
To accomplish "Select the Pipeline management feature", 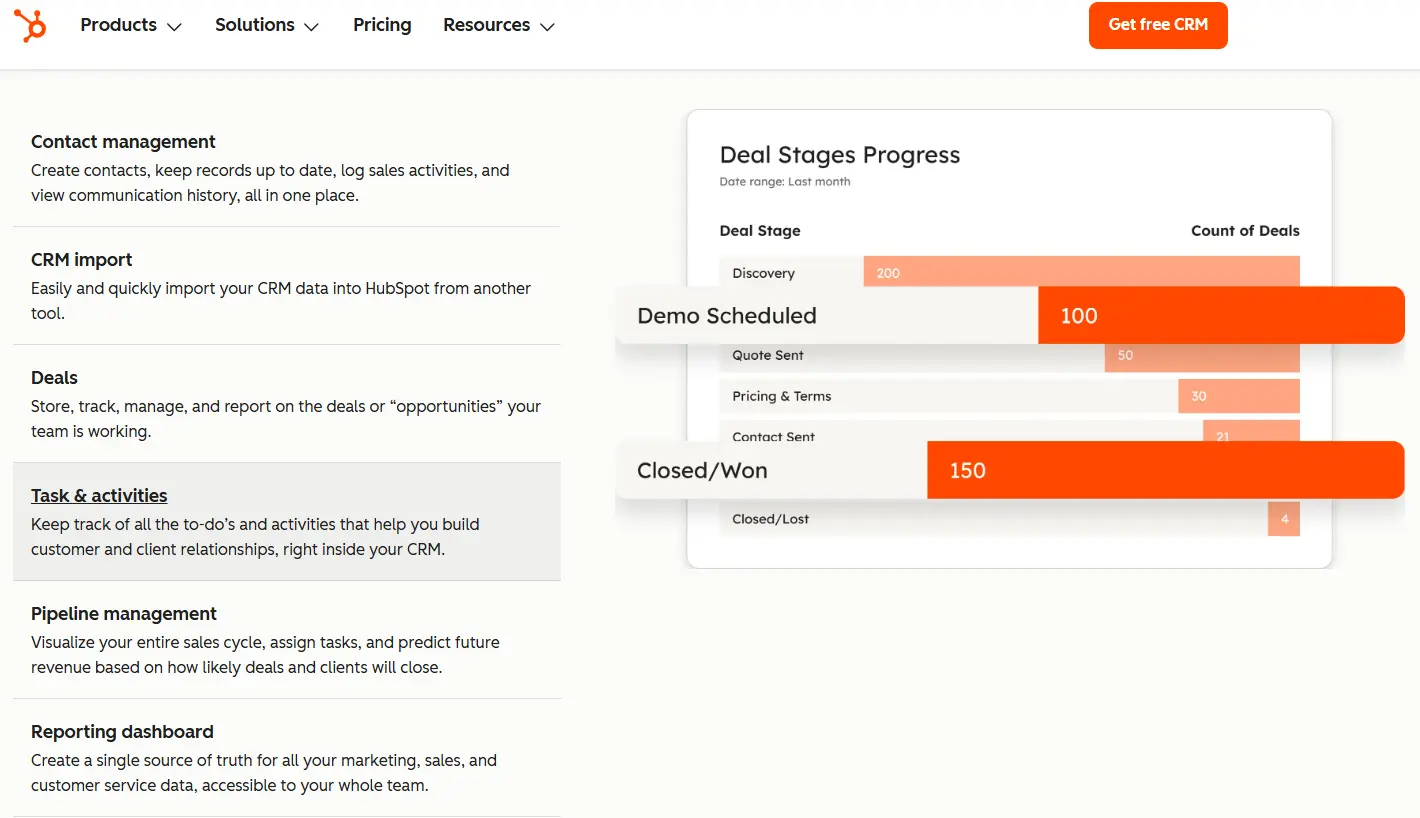I will [x=124, y=613].
